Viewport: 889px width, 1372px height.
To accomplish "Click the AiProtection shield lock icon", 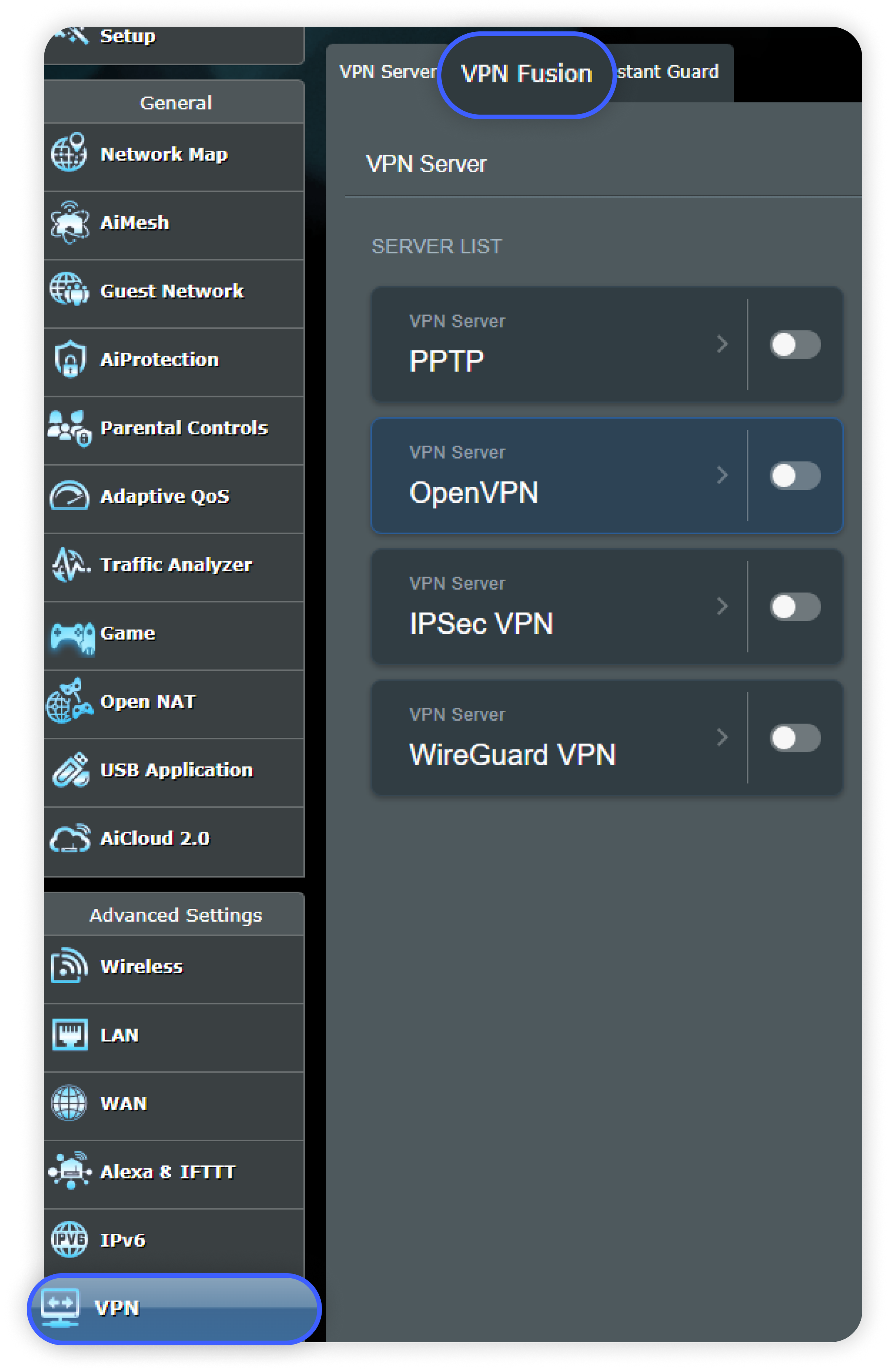I will [x=70, y=359].
